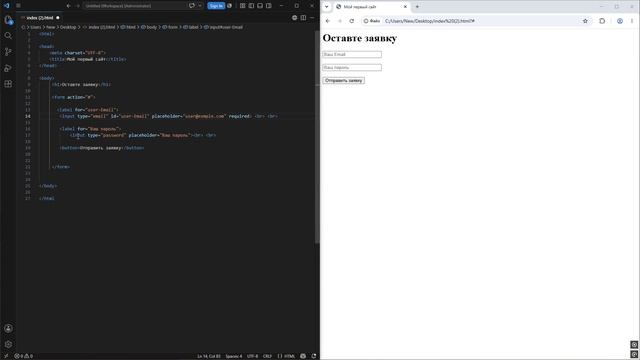
Task: Click the Файл site info chip in Chrome
Action: click(x=372, y=21)
